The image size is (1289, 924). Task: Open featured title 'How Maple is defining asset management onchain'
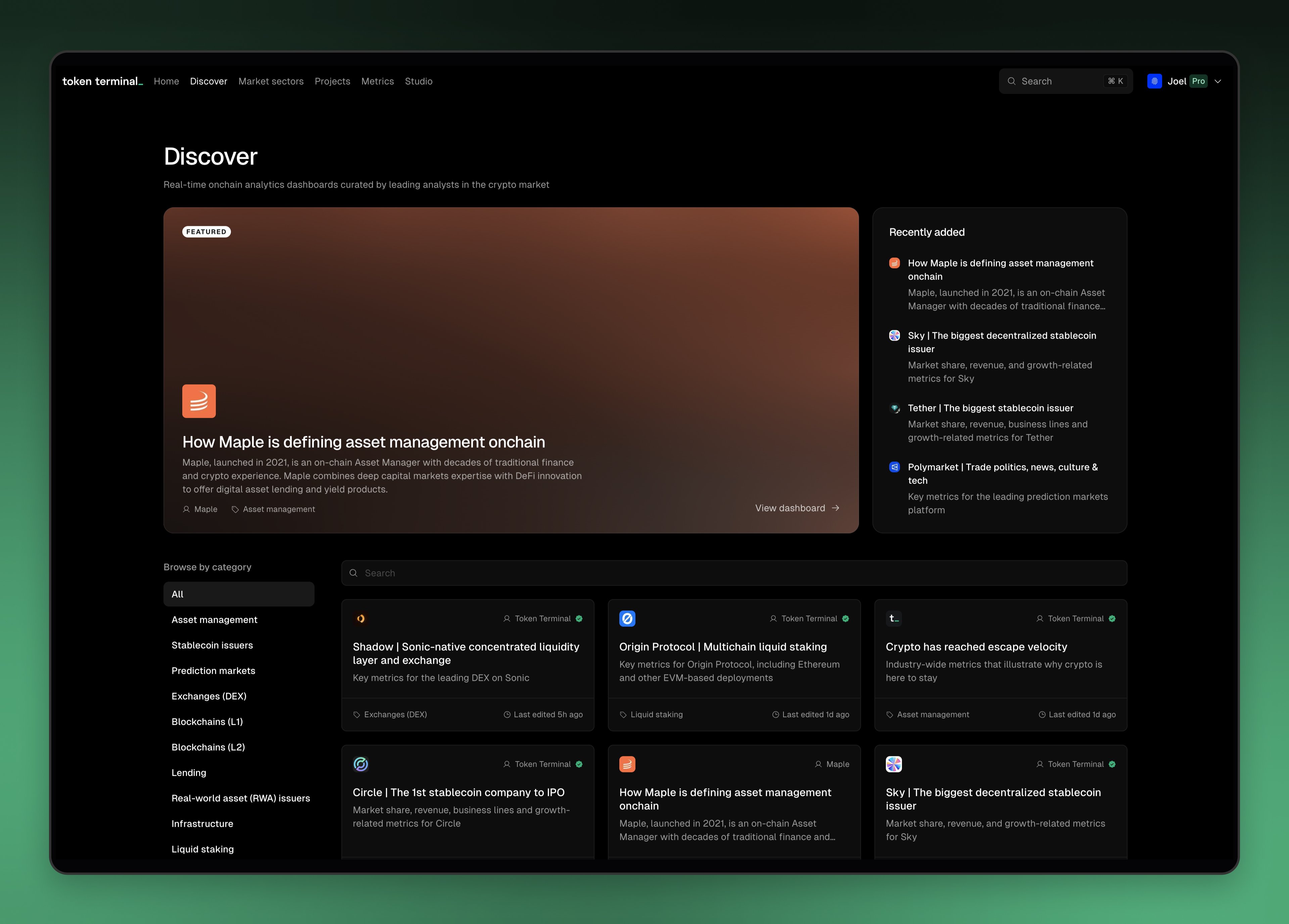click(x=364, y=442)
